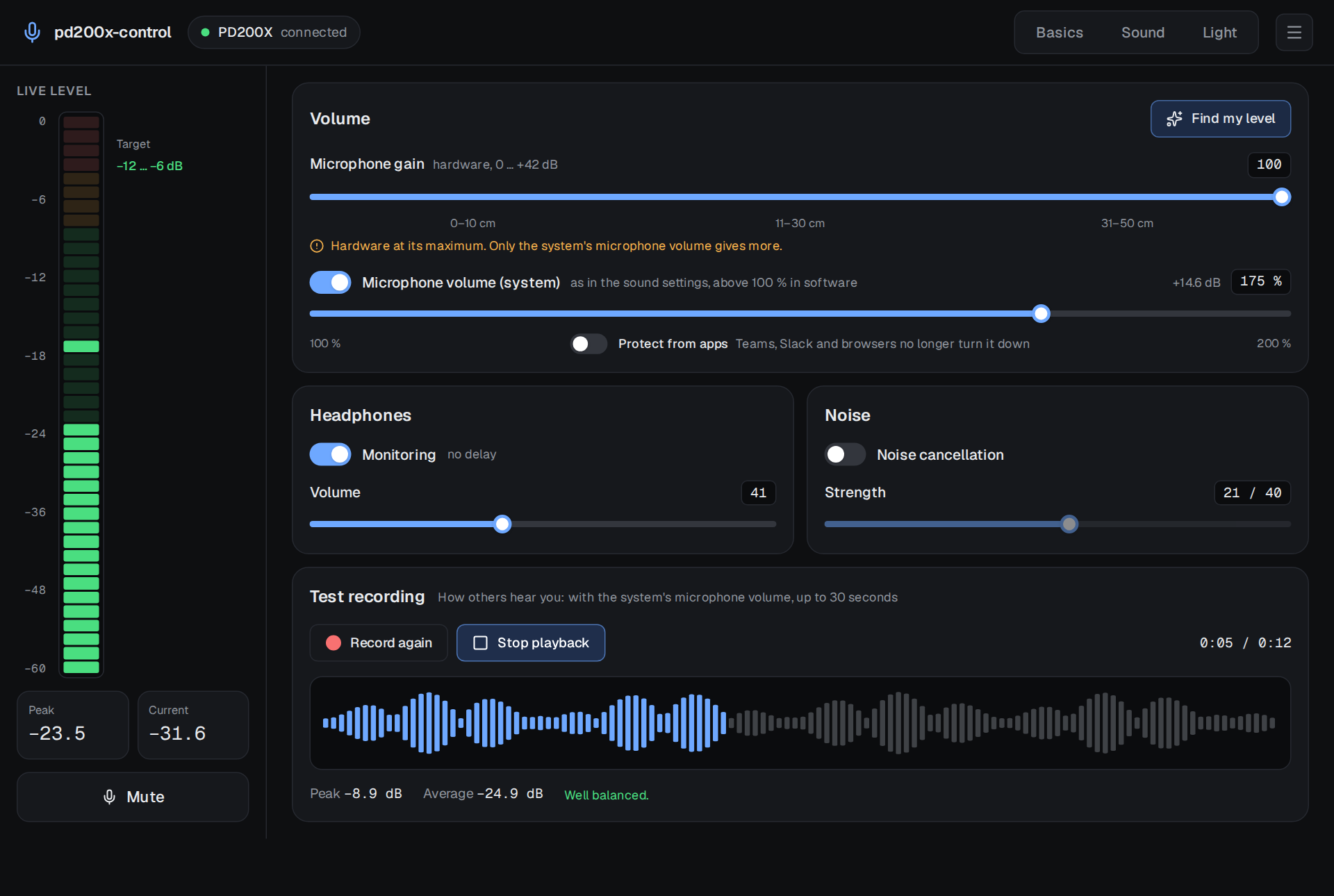The image size is (1334, 896).
Task: Click the 175 % system volume field
Action: (x=1260, y=281)
